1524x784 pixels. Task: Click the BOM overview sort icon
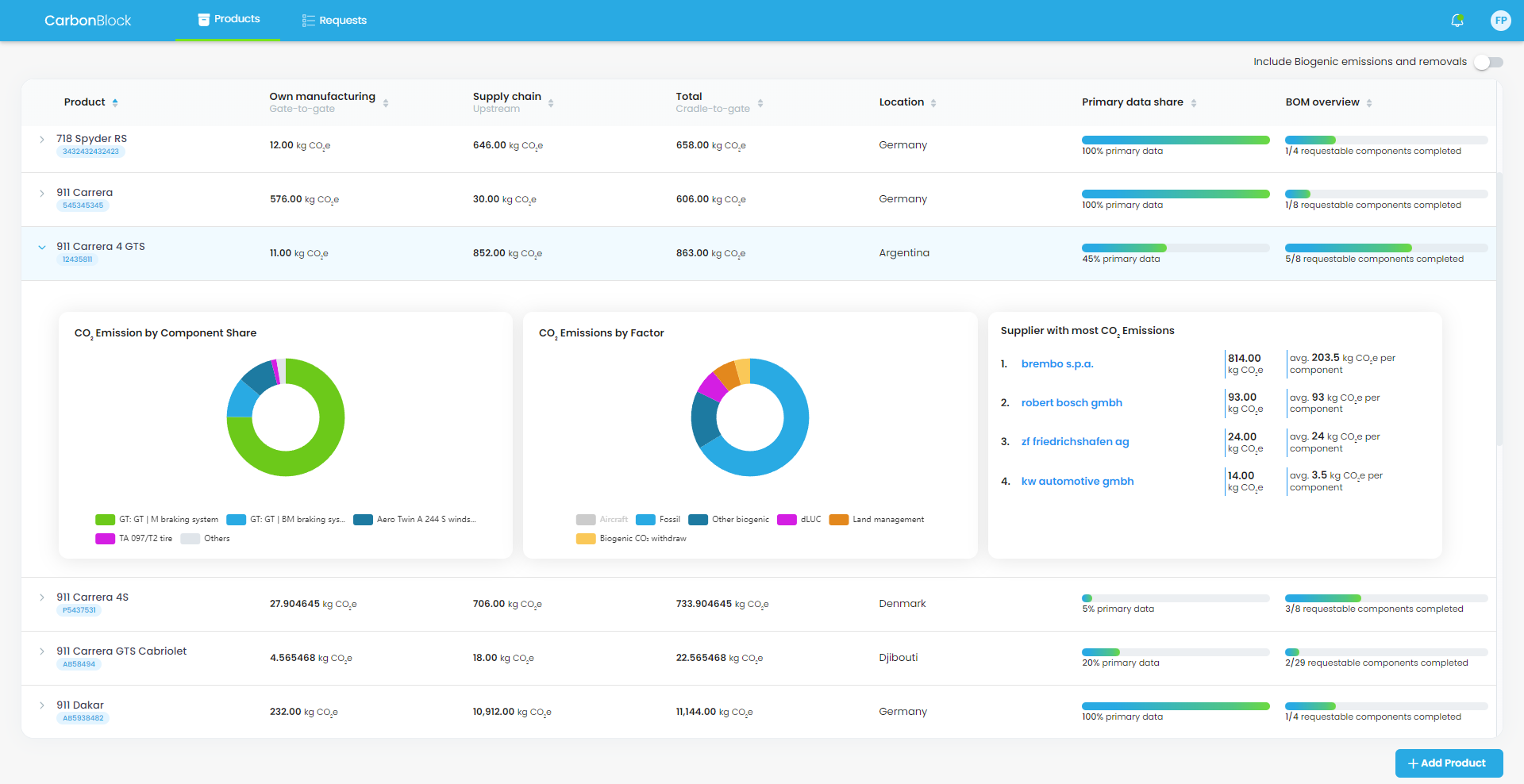(1369, 103)
